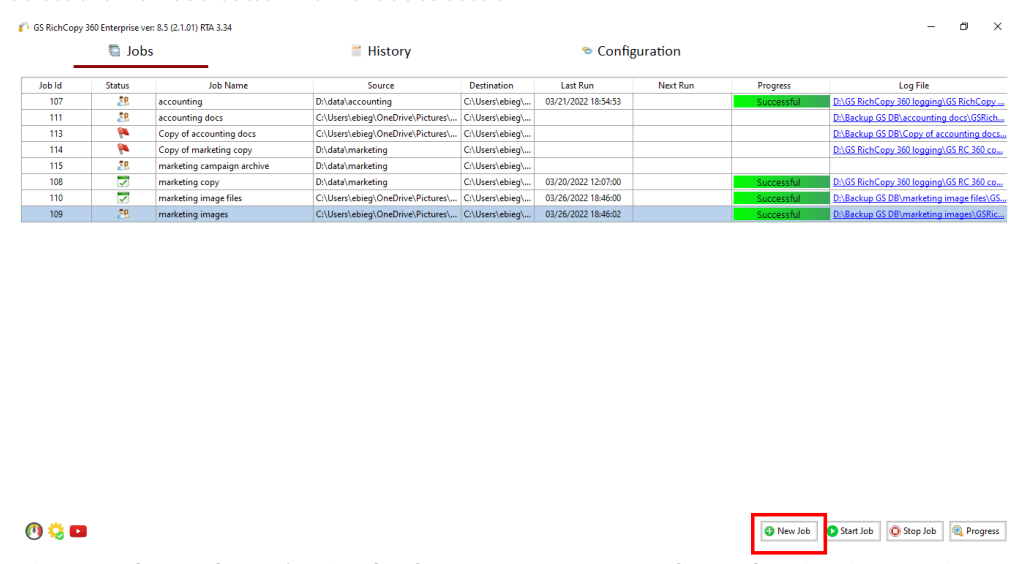1027x564 pixels.
Task: Switch to the History tab
Action: coord(381,51)
